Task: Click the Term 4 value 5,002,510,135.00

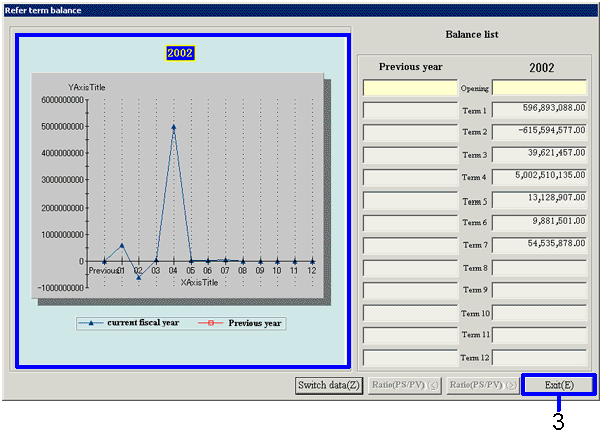Action: (x=539, y=177)
